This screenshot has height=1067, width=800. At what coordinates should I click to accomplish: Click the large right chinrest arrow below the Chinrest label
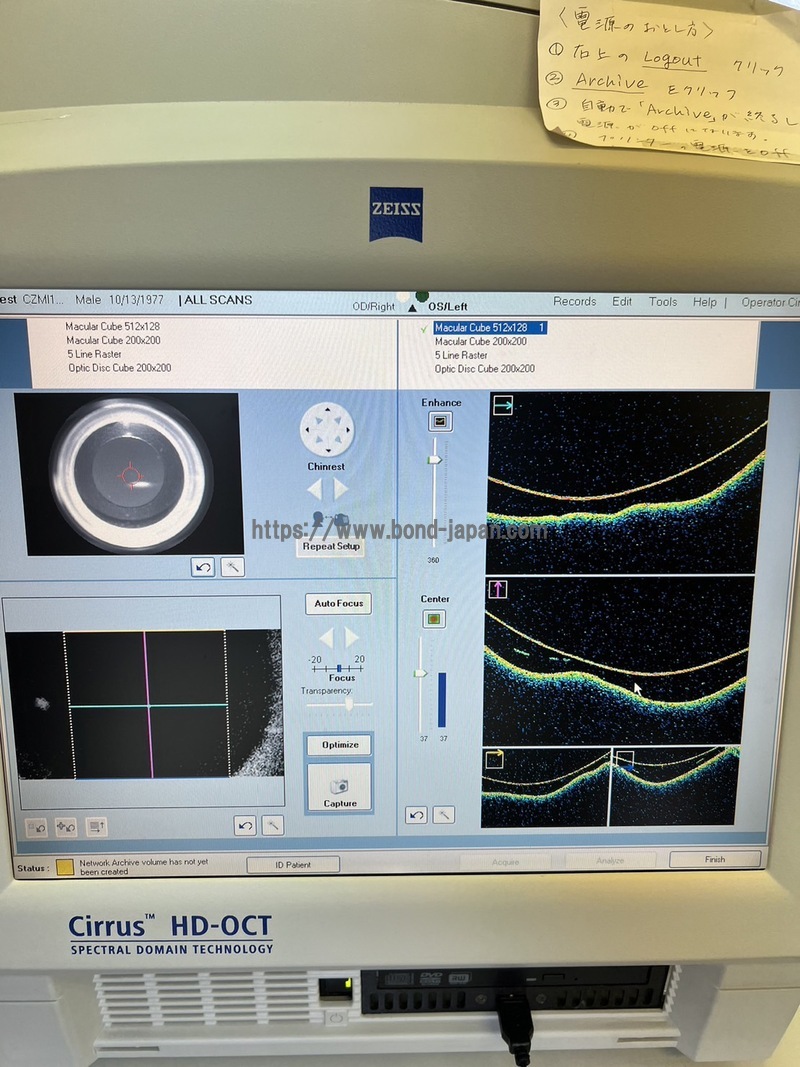pyautogui.click(x=340, y=489)
